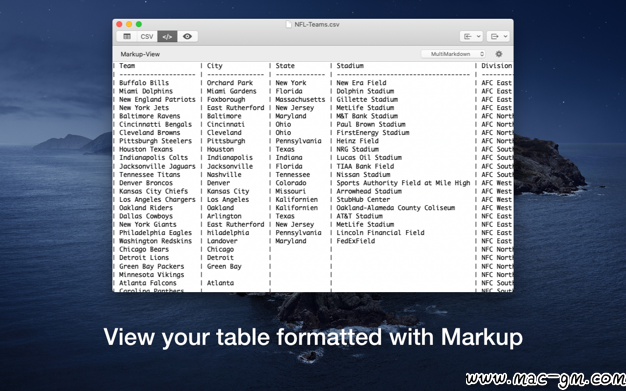626x391 pixels.
Task: Select the Cleveland Browns cell
Action: click(149, 133)
